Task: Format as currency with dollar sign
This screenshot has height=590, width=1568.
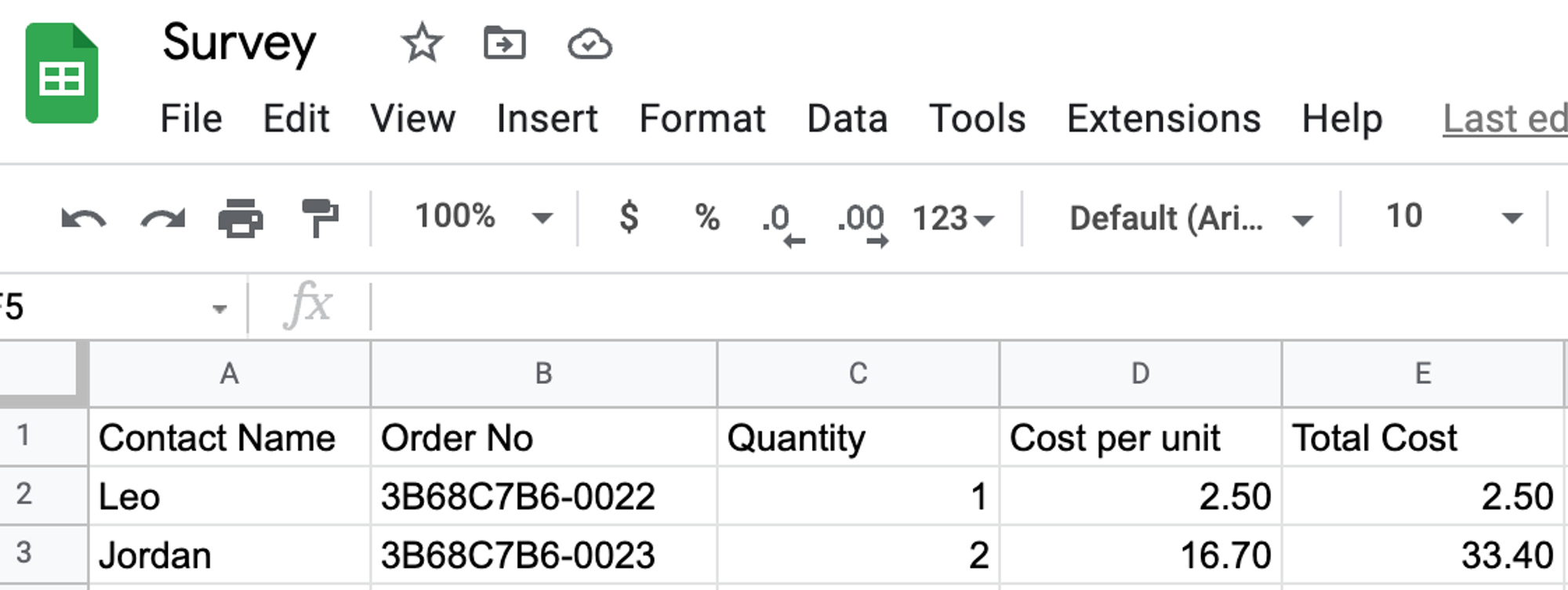Action: click(x=628, y=217)
